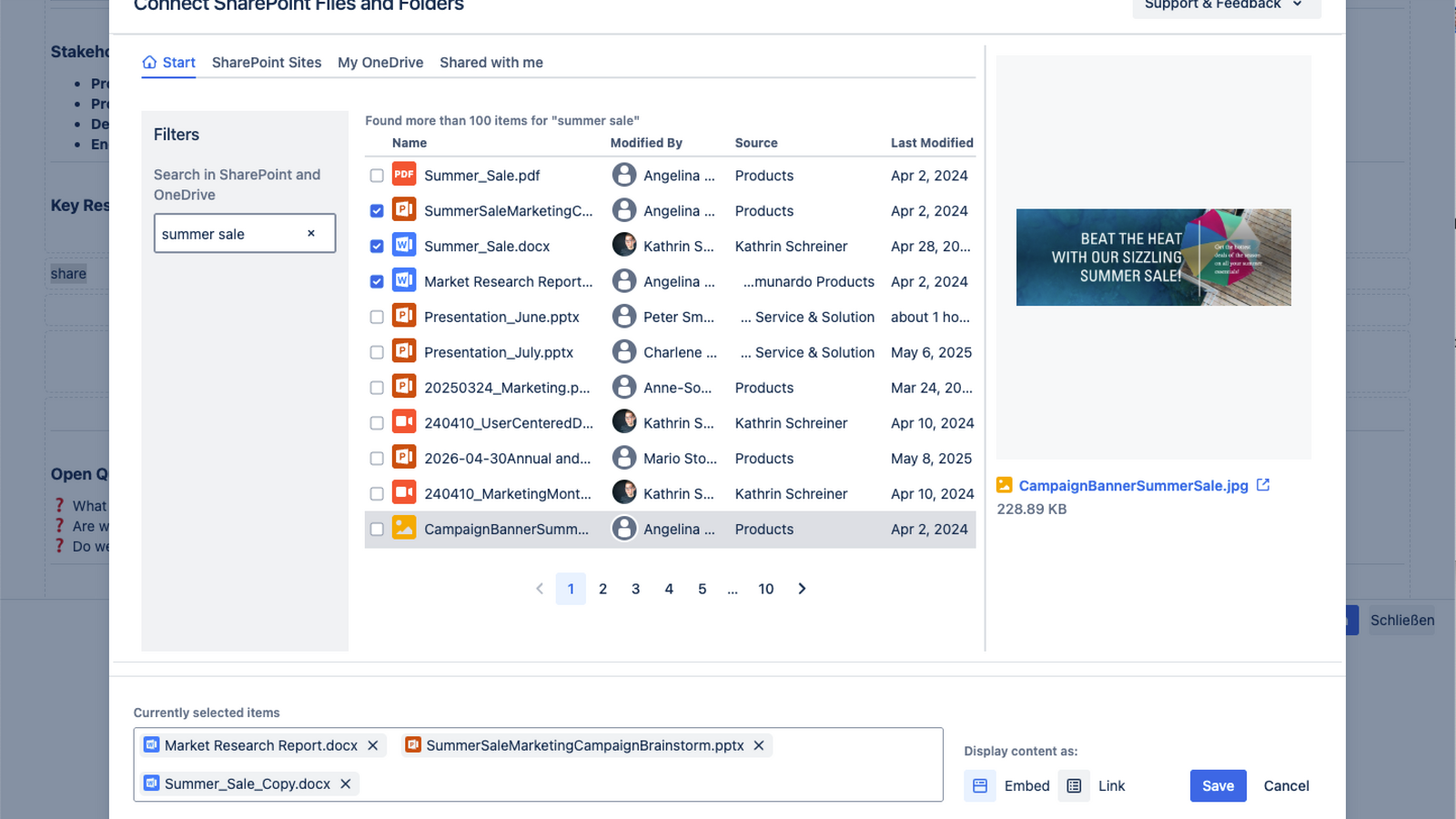Select the Link display option

tap(1092, 785)
